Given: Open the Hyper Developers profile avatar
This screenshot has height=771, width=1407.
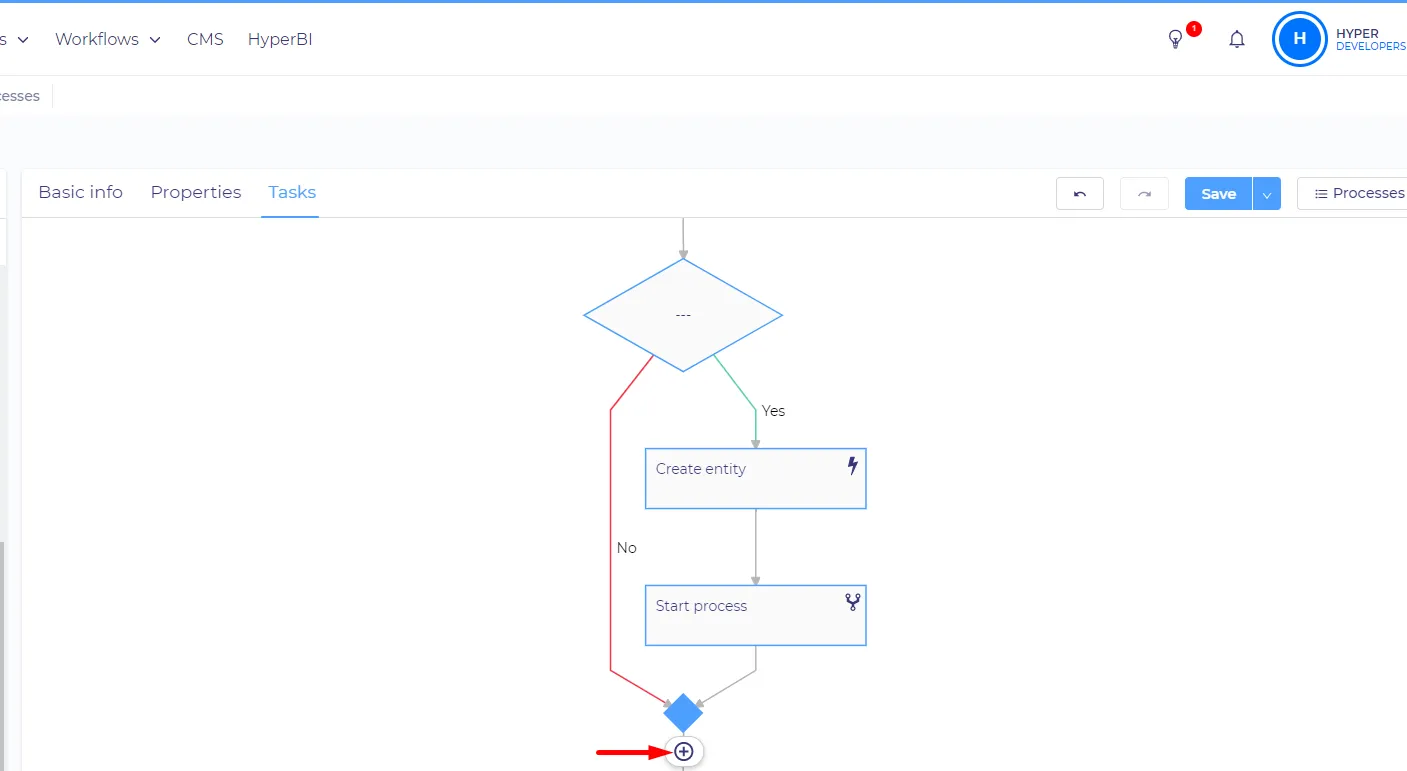Looking at the screenshot, I should 1299,39.
